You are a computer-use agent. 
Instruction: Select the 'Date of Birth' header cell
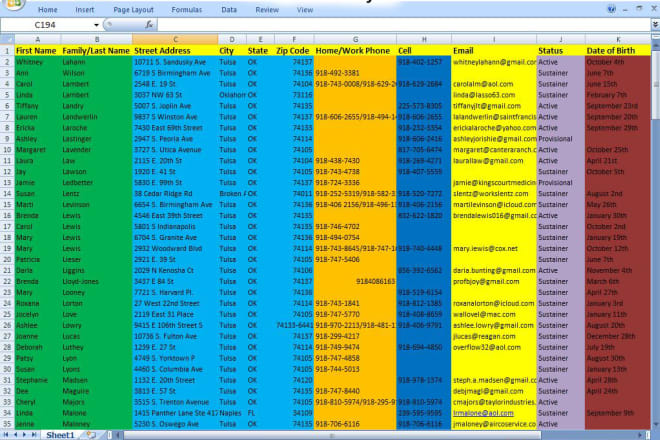point(618,51)
